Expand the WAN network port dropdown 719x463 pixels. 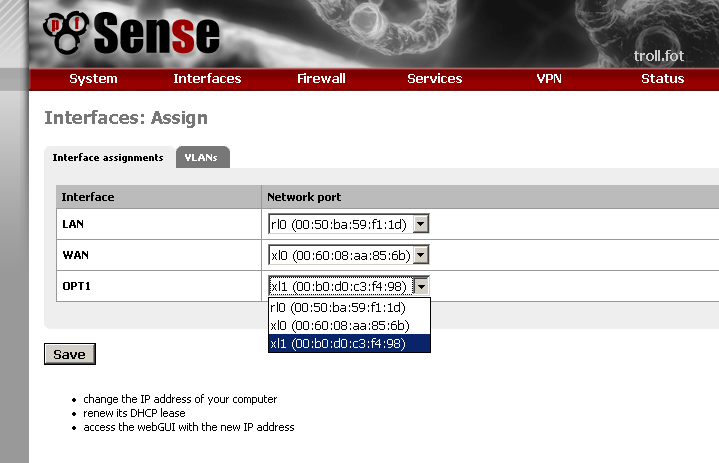click(x=421, y=255)
